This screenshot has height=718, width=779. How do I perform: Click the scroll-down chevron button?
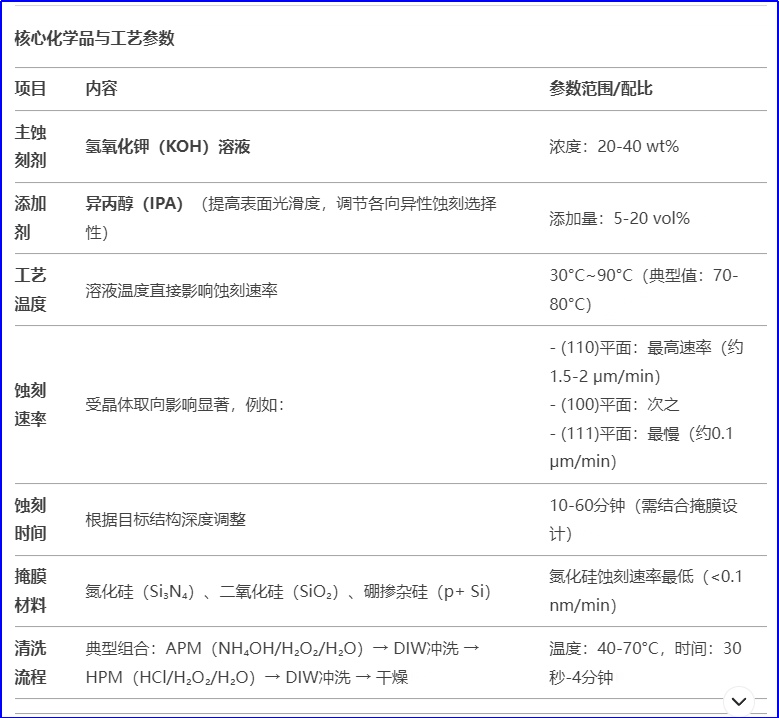pyautogui.click(x=739, y=701)
